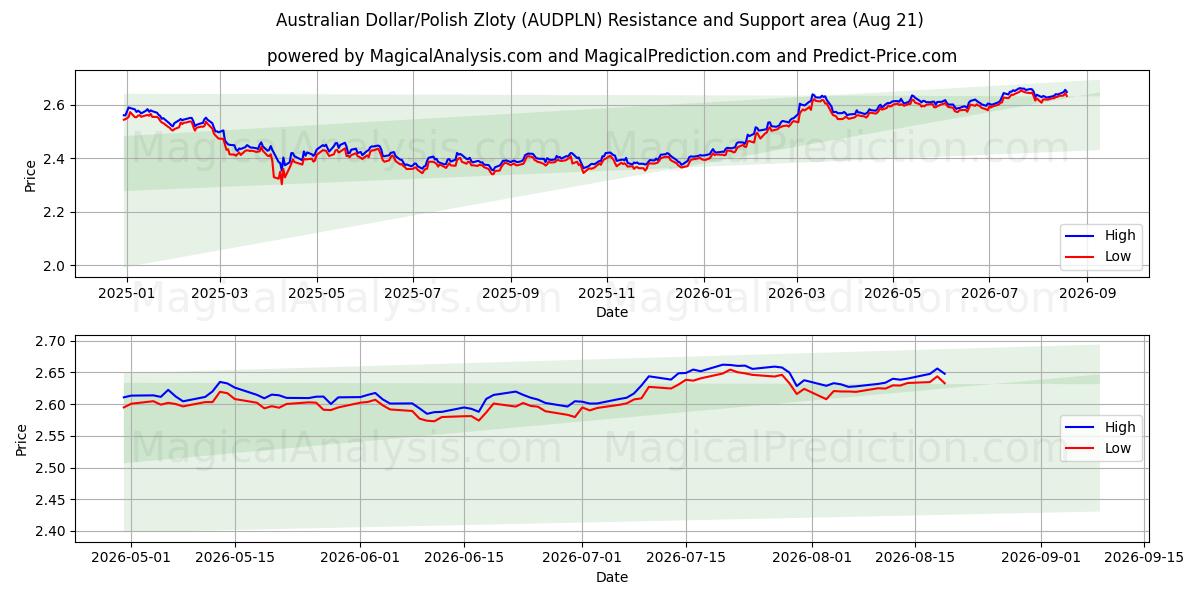This screenshot has width=1200, height=600.
Task: Click the 2.50 price tick on lower chart
Action: tap(52, 468)
